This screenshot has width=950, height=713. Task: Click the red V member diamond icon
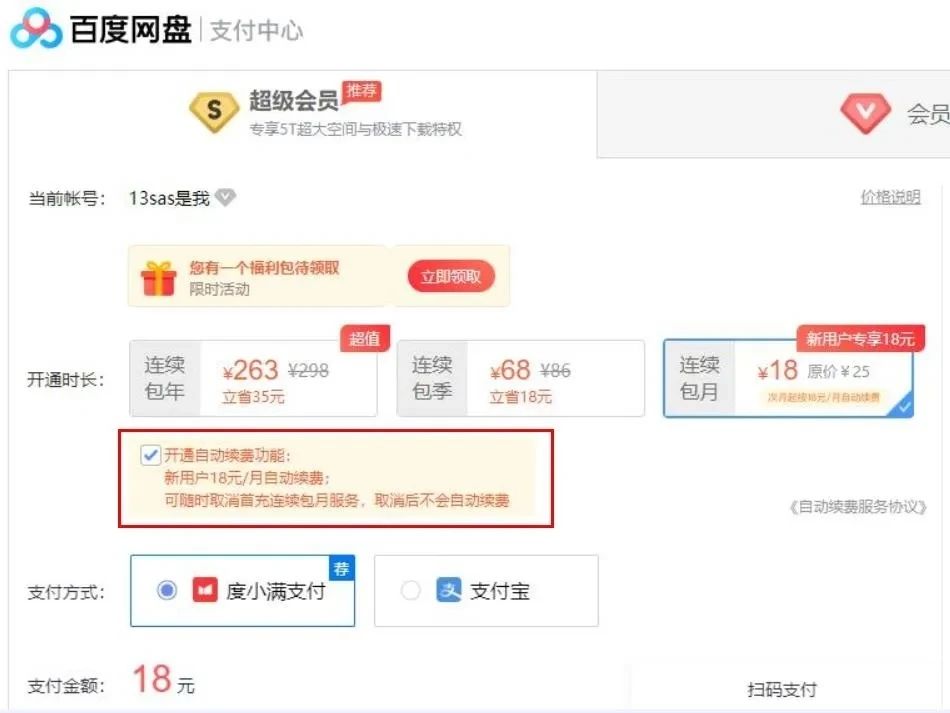865,113
